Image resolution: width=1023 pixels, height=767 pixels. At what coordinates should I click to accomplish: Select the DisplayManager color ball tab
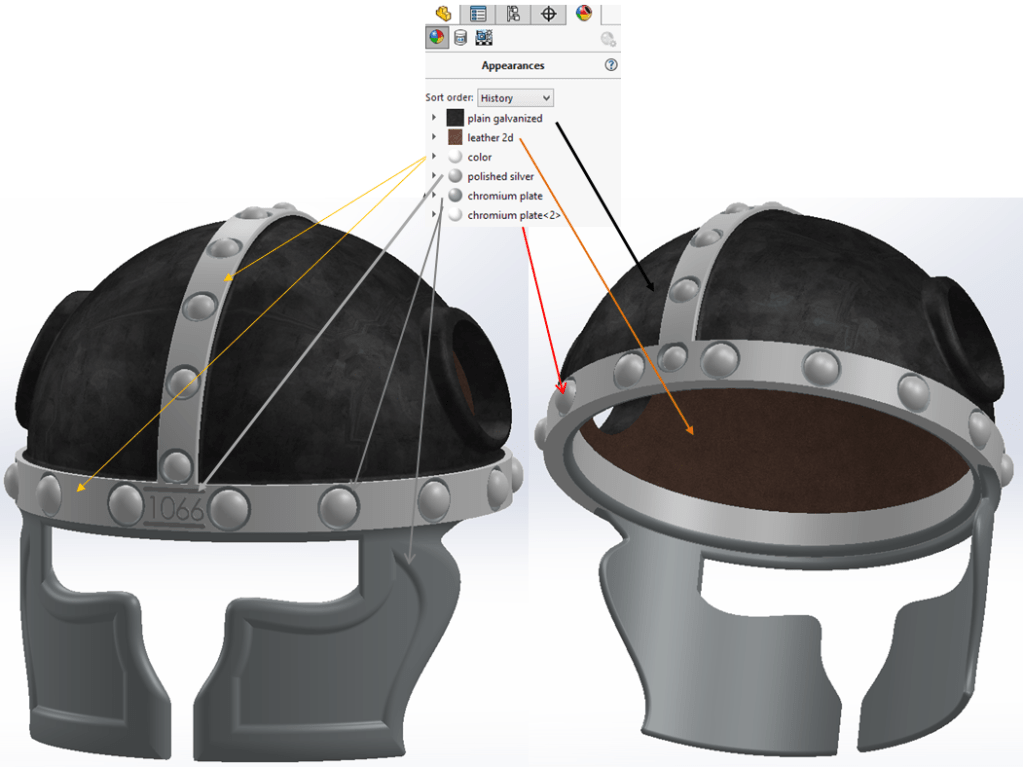(x=583, y=13)
